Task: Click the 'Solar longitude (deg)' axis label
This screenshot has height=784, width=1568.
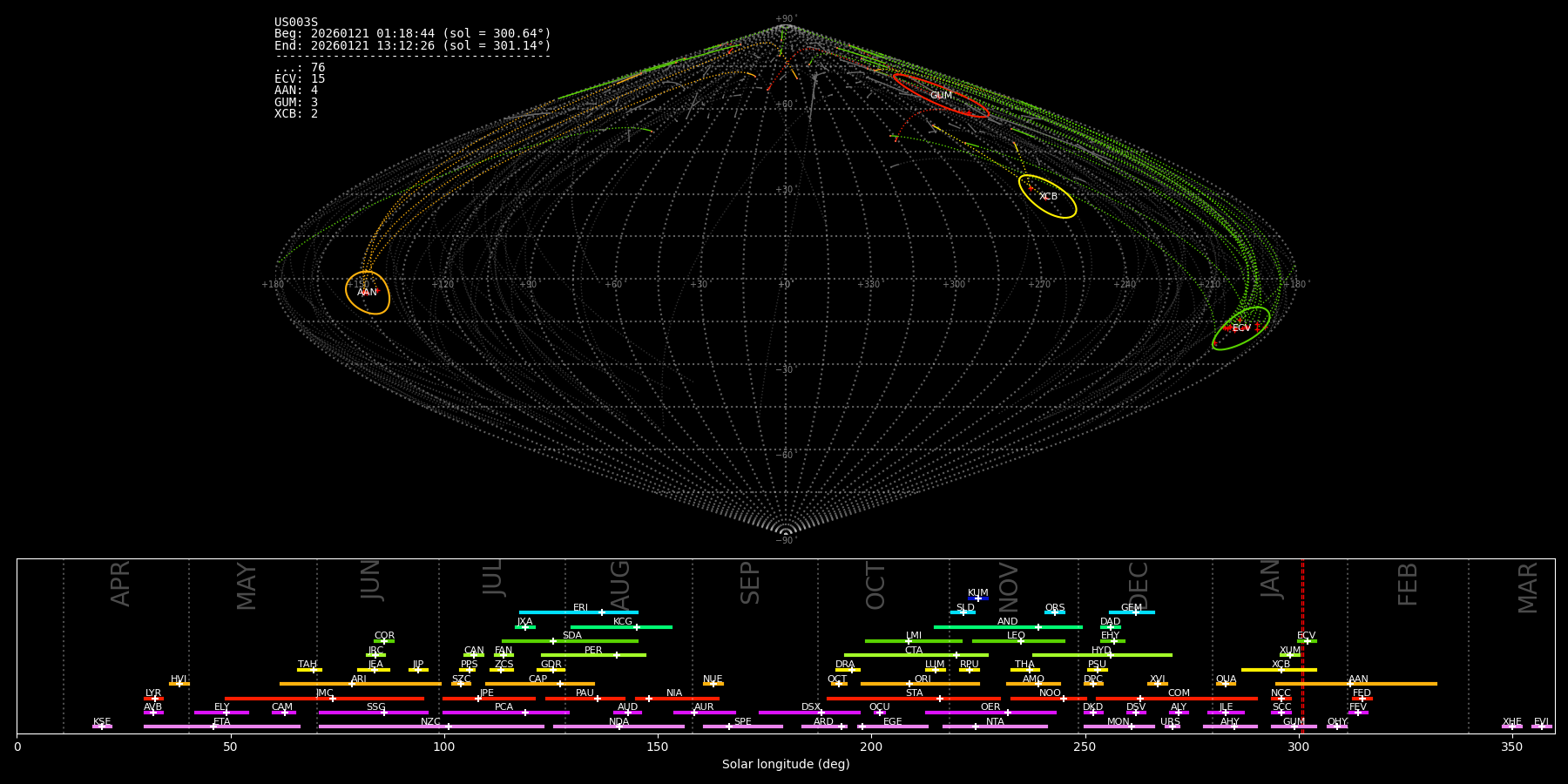Action: [786, 765]
